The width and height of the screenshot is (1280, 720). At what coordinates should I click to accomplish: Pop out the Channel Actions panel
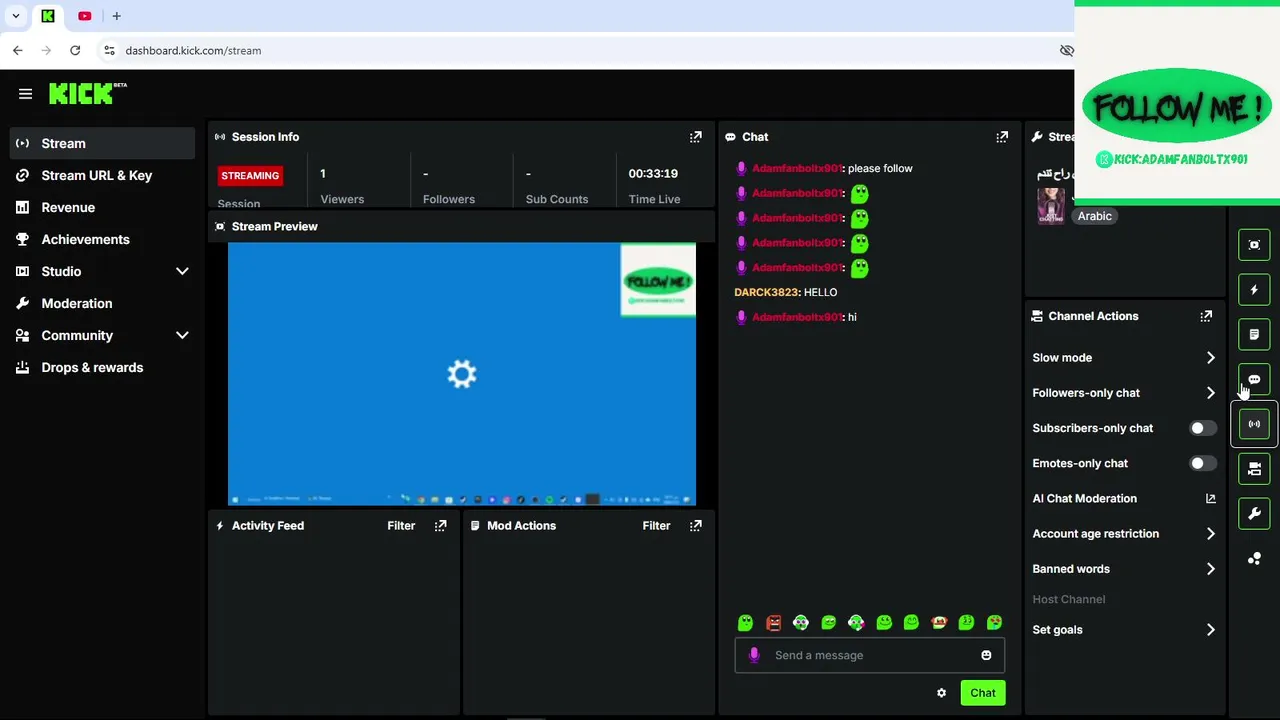coord(1206,316)
